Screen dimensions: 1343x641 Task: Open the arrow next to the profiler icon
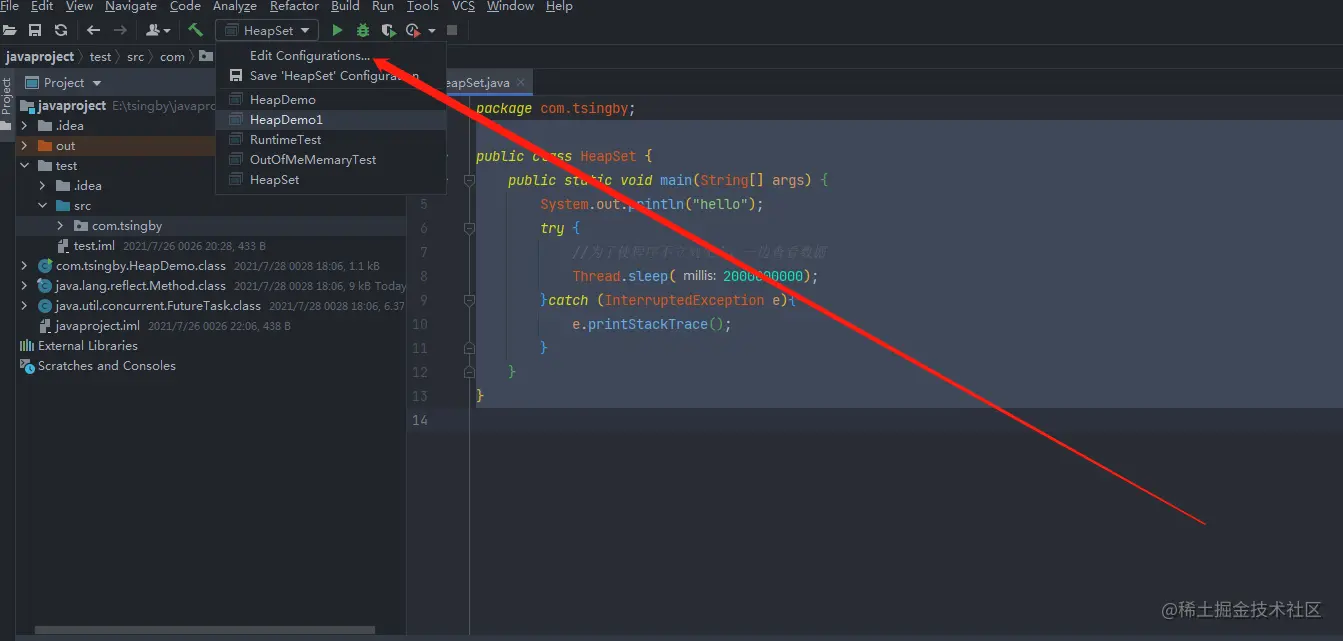coord(431,31)
